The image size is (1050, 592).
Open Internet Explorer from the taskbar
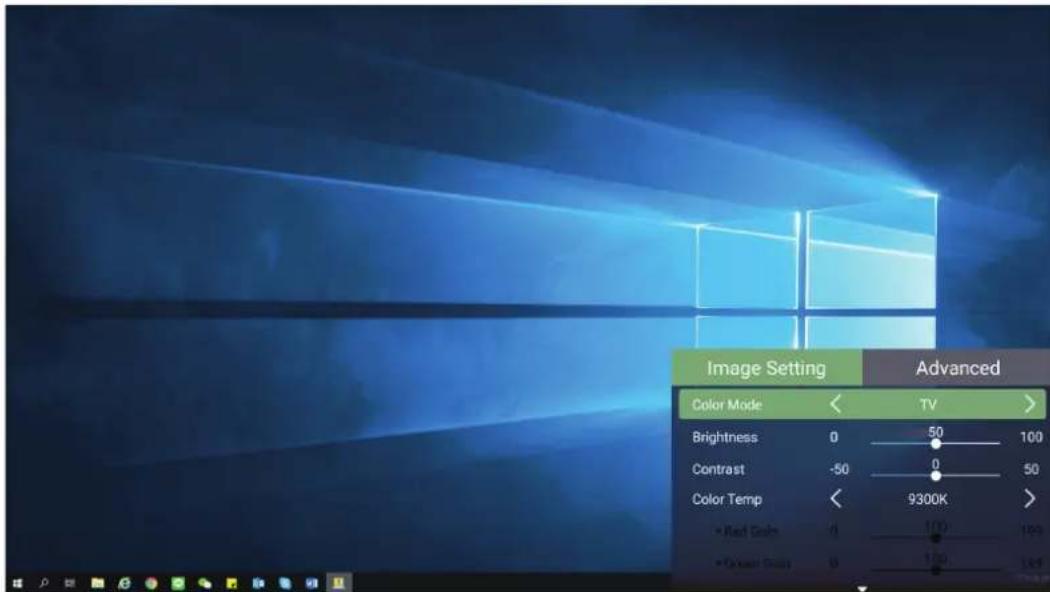[125, 583]
